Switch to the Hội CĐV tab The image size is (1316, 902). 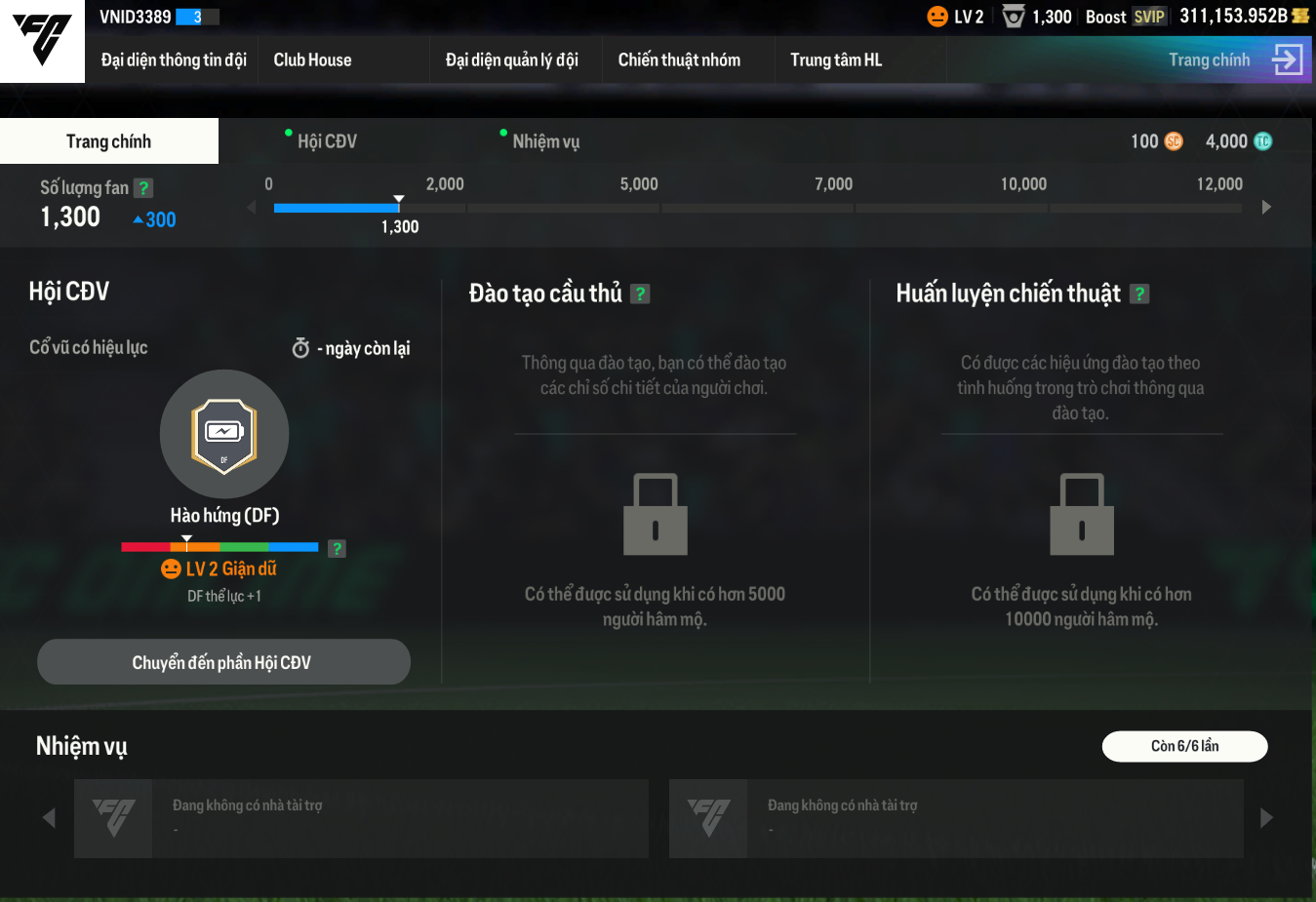[327, 141]
